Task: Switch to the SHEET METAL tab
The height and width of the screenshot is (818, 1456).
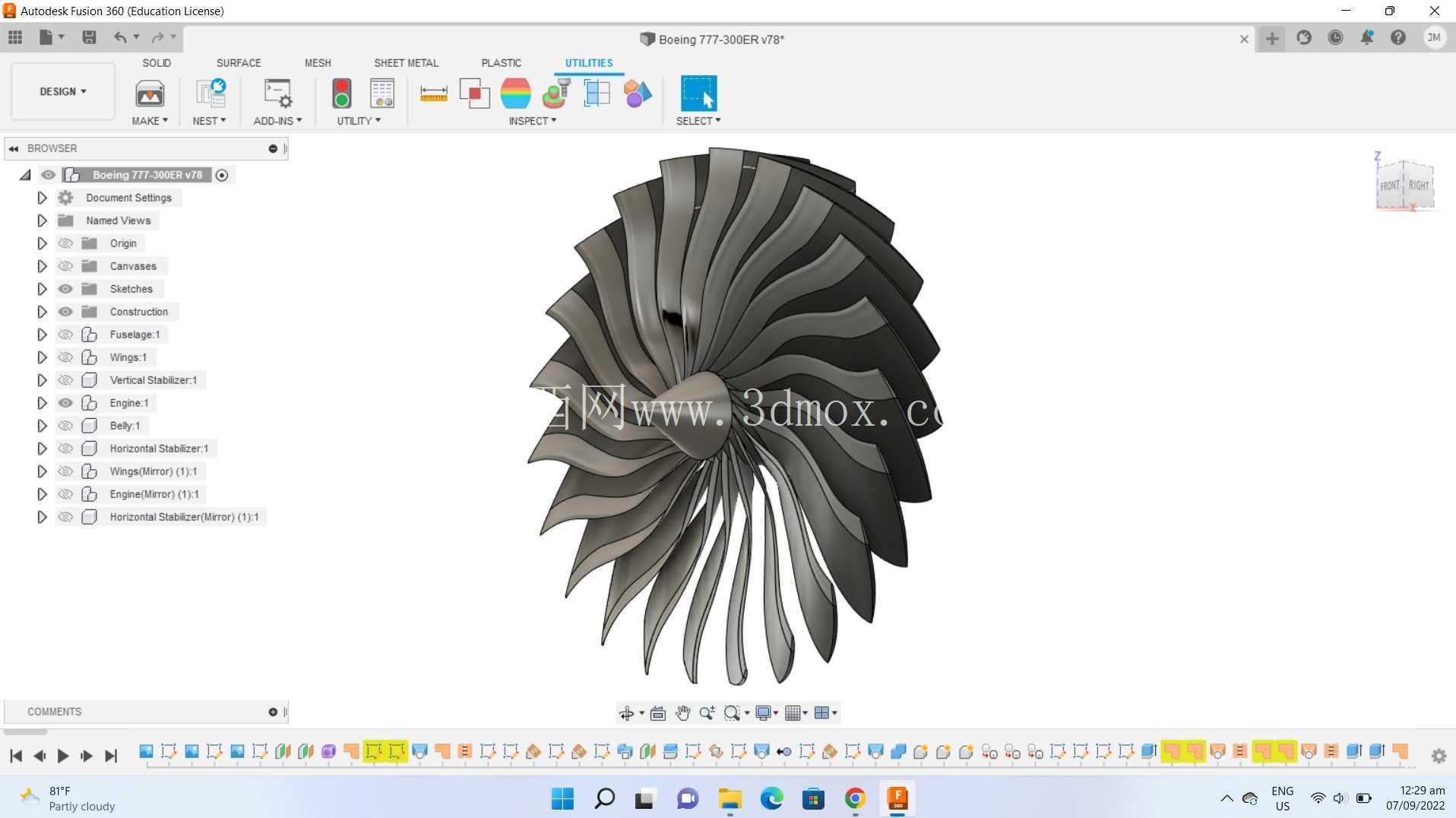Action: click(x=406, y=63)
